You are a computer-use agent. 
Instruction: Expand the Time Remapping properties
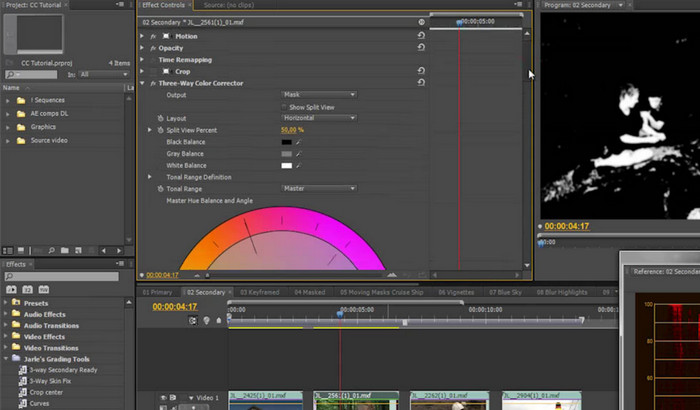click(142, 59)
